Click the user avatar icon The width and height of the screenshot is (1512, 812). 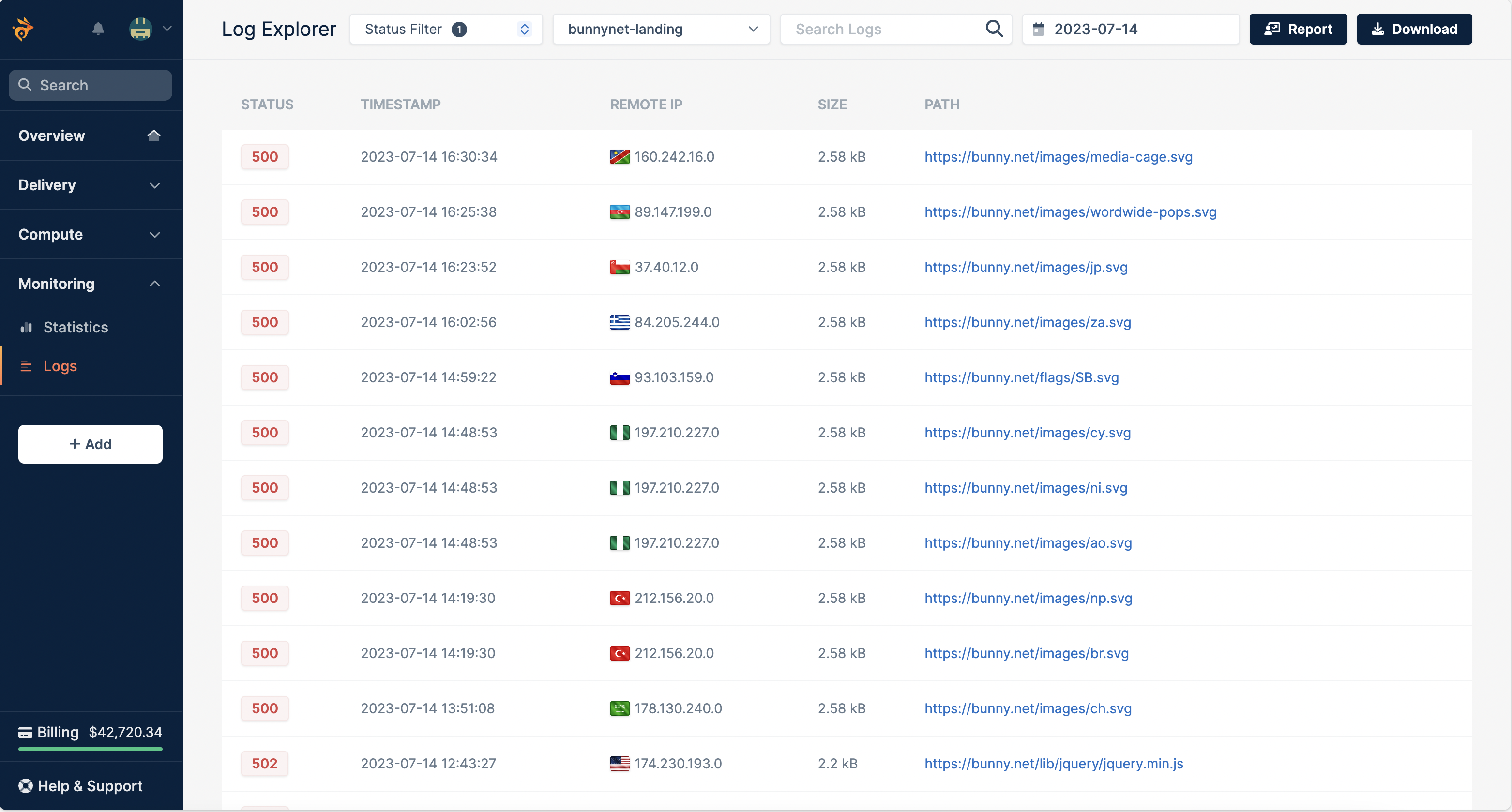click(x=141, y=29)
